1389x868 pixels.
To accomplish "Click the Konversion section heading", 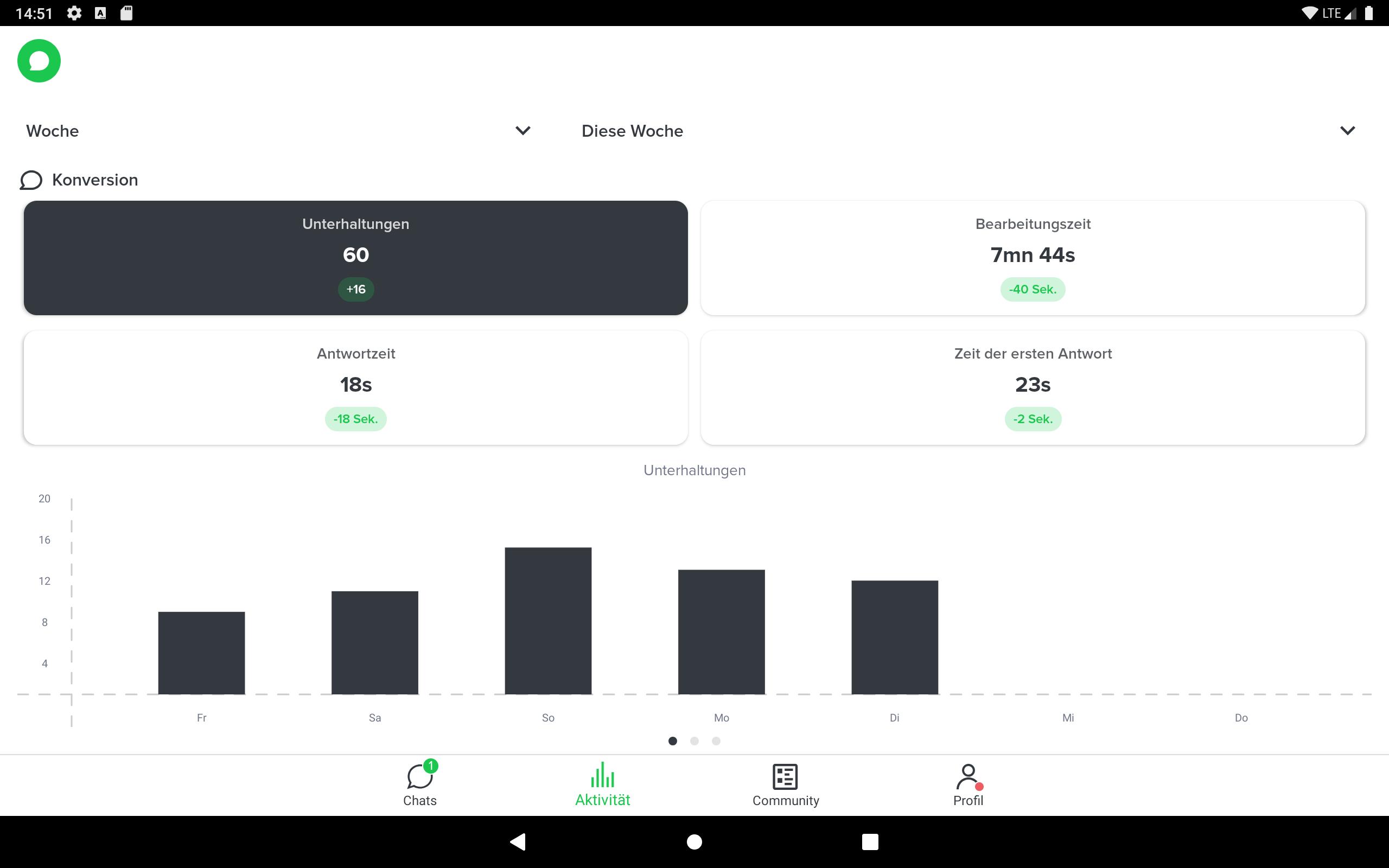I will pyautogui.click(x=95, y=180).
